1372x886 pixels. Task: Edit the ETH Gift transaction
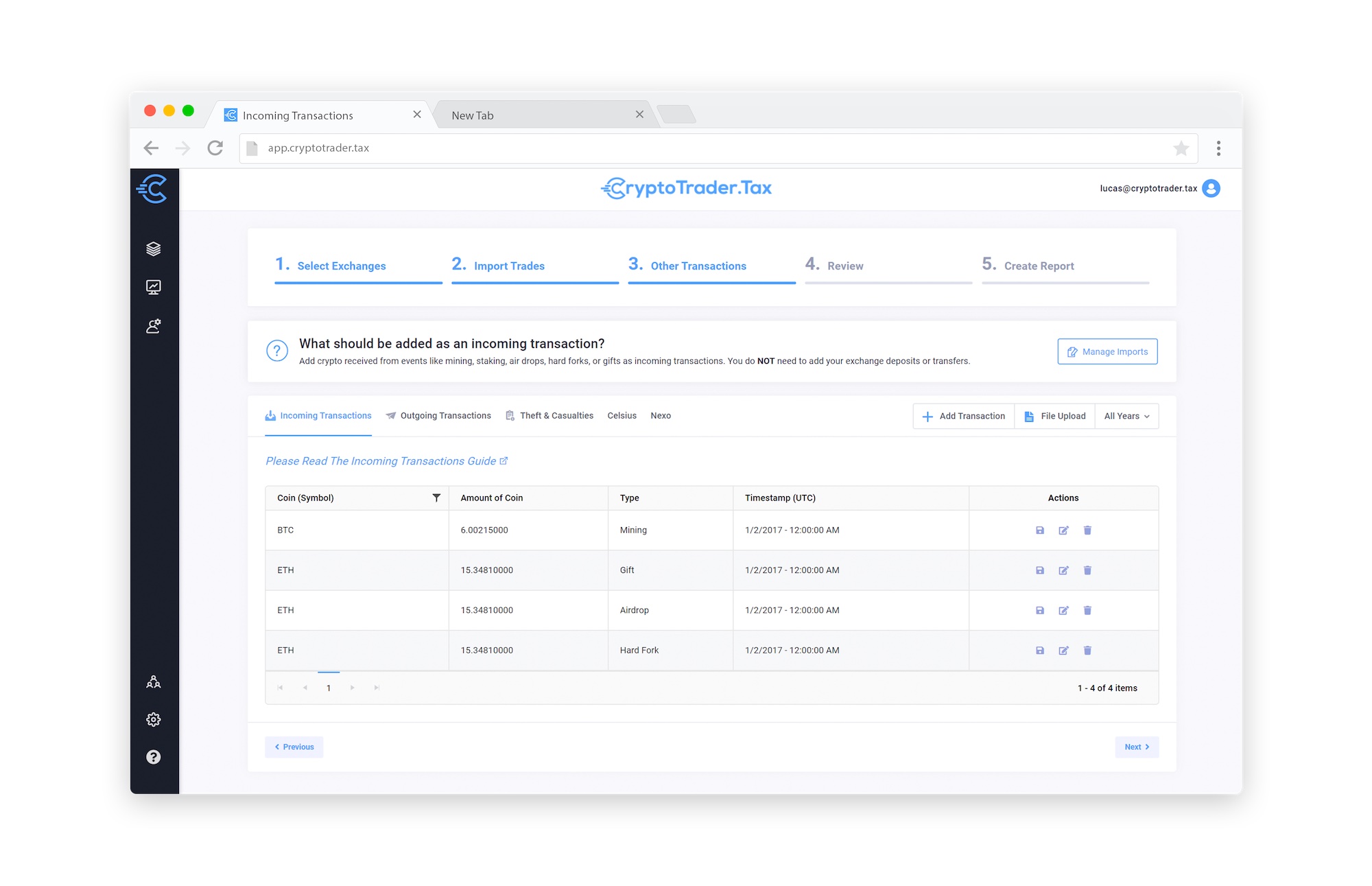tap(1064, 570)
